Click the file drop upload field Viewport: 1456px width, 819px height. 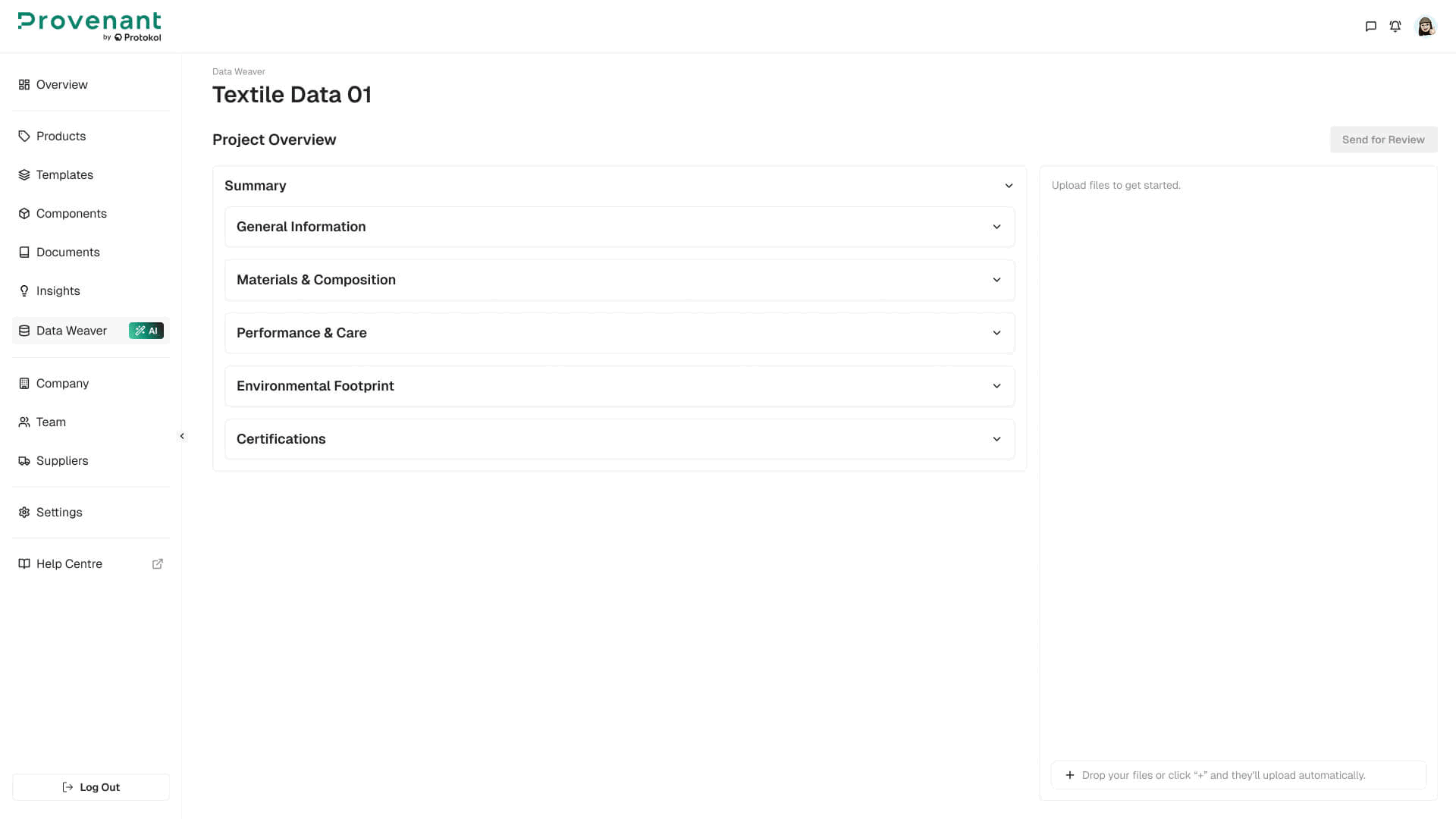tap(1238, 775)
